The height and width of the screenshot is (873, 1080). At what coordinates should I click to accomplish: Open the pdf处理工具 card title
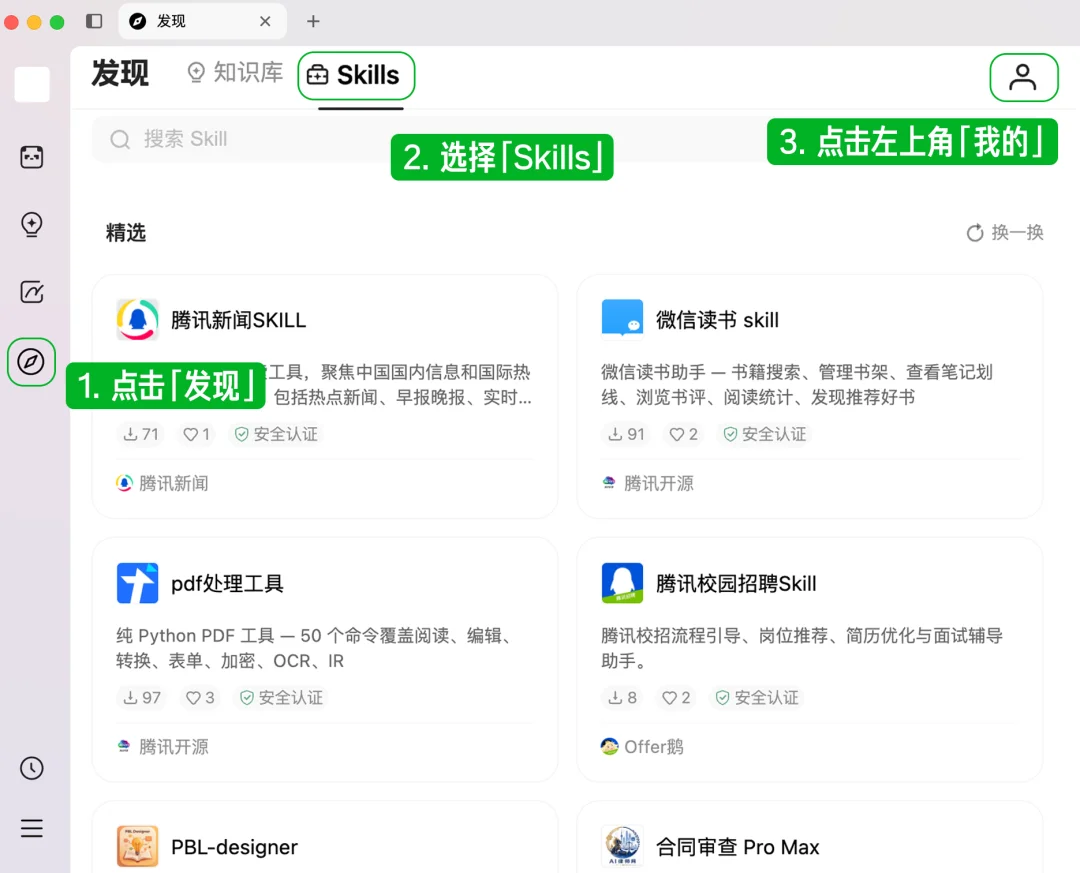pos(227,584)
